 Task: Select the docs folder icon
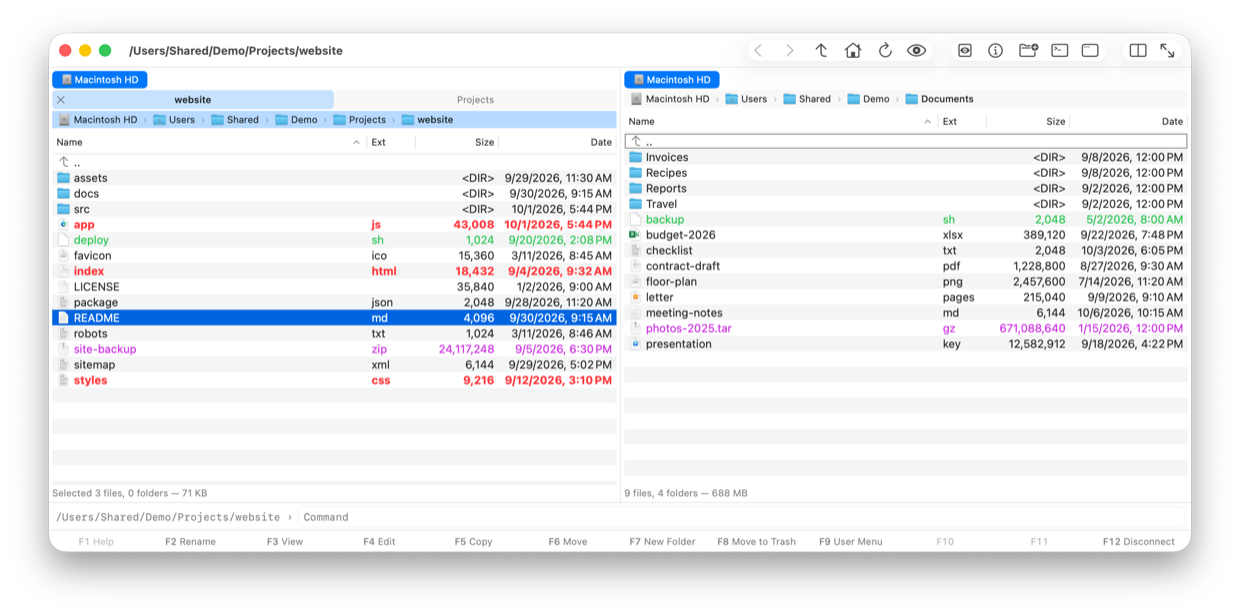pos(64,194)
